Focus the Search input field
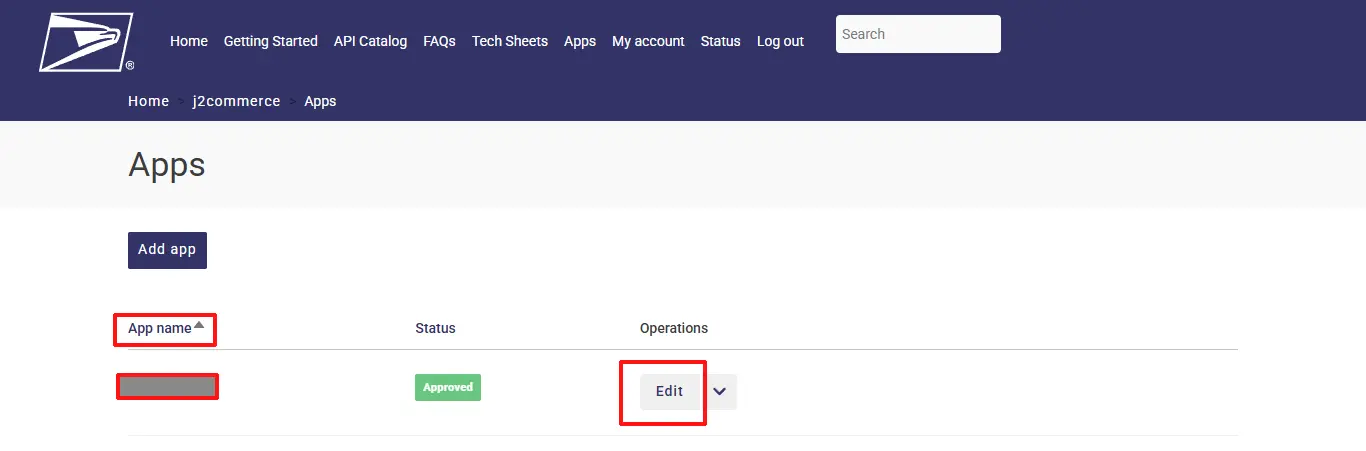The height and width of the screenshot is (451, 1366). click(x=918, y=34)
